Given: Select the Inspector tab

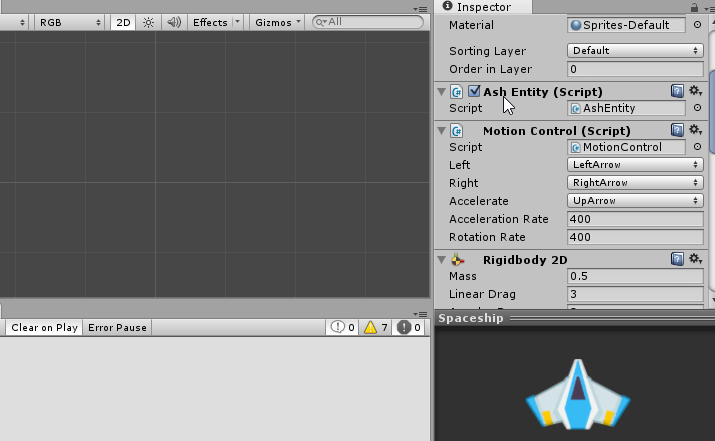Looking at the screenshot, I should [476, 7].
